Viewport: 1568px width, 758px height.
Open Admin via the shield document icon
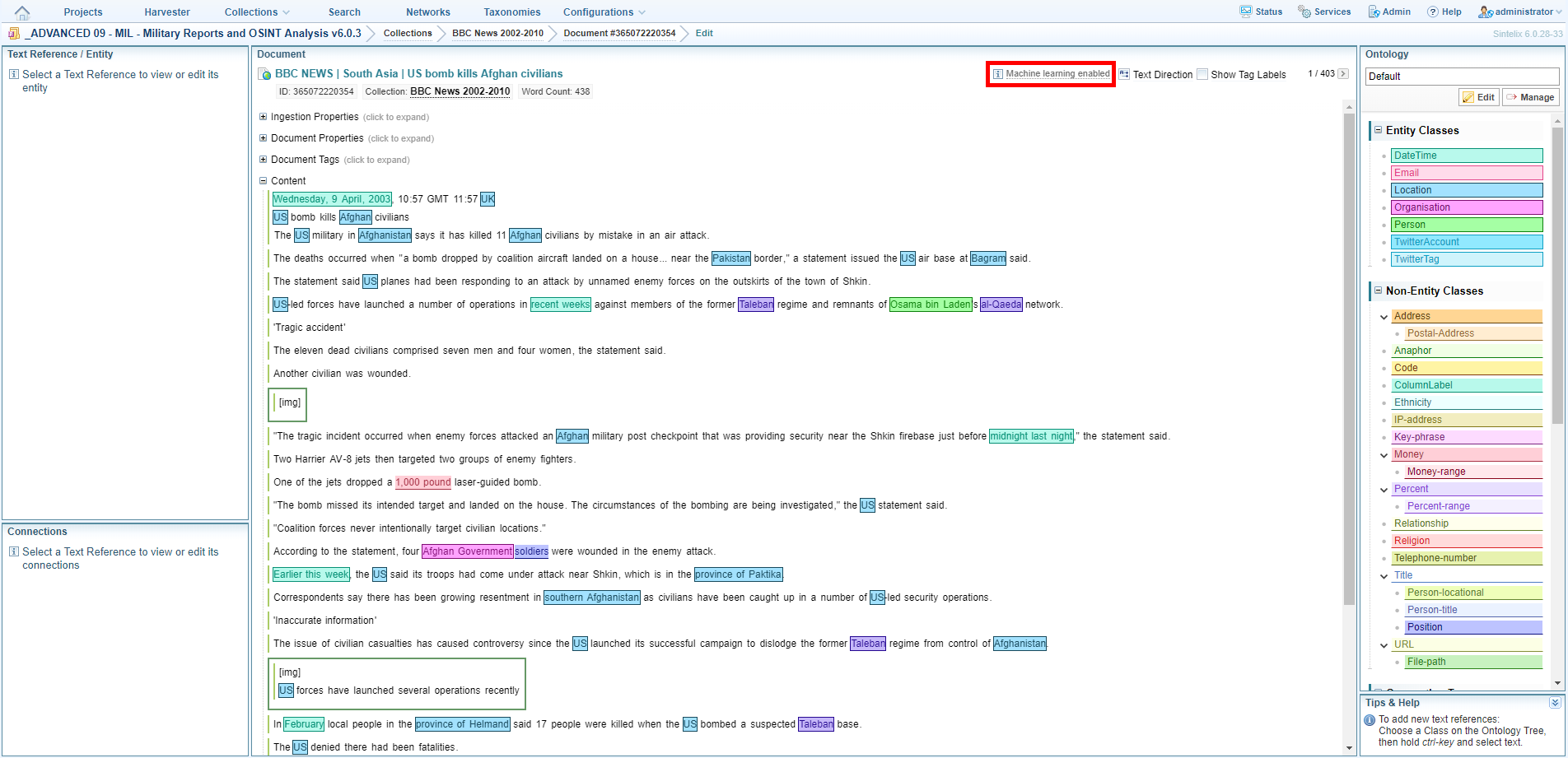(1374, 12)
